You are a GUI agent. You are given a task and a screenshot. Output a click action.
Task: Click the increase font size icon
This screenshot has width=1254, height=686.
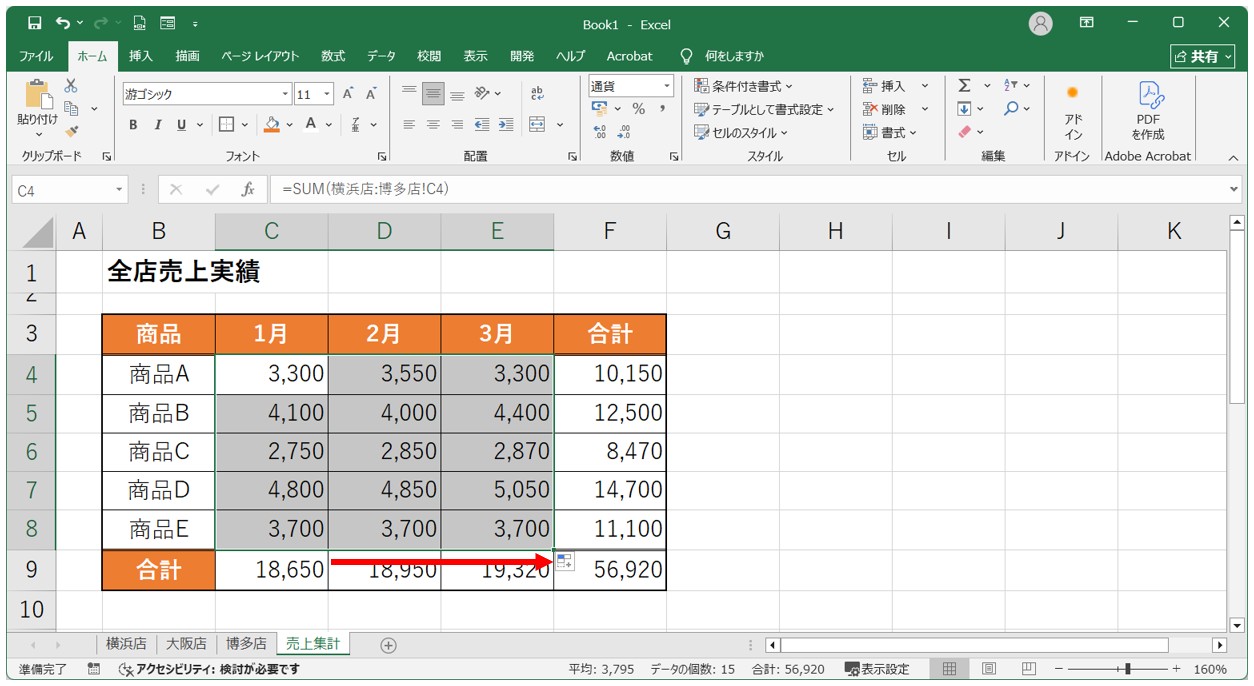348,94
